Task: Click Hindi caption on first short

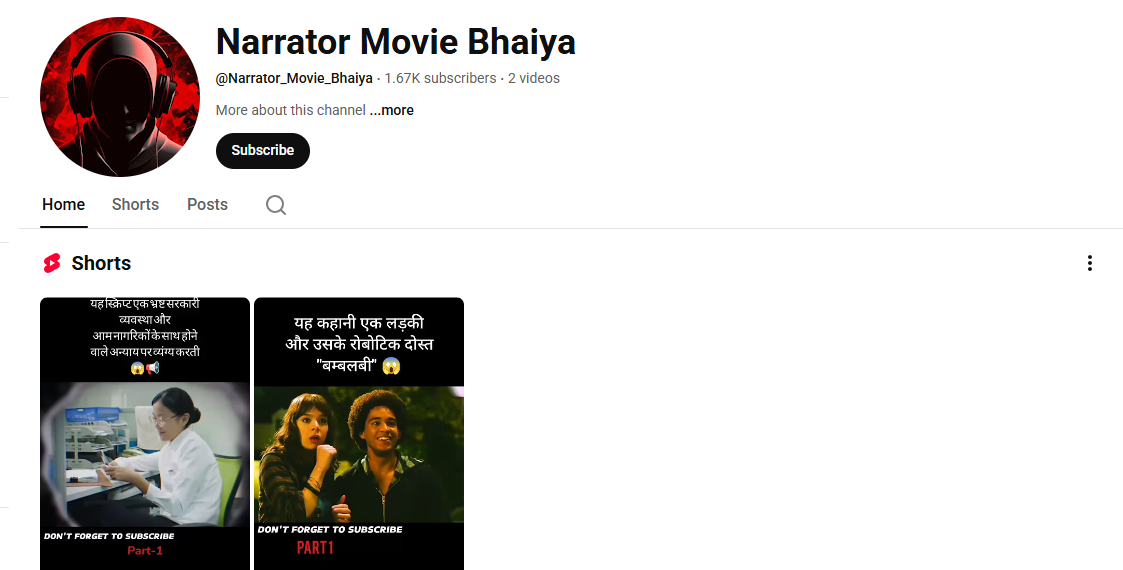Action: [x=145, y=336]
